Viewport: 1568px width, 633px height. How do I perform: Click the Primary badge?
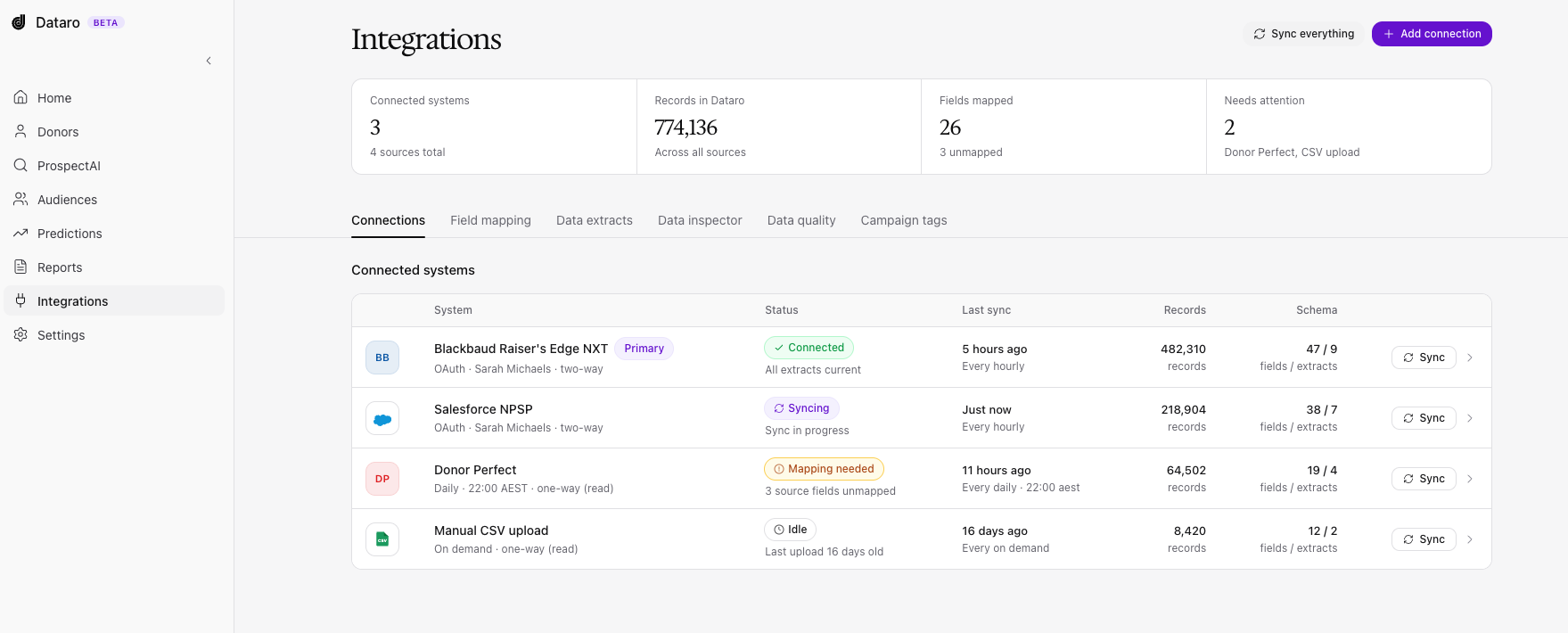(x=644, y=349)
